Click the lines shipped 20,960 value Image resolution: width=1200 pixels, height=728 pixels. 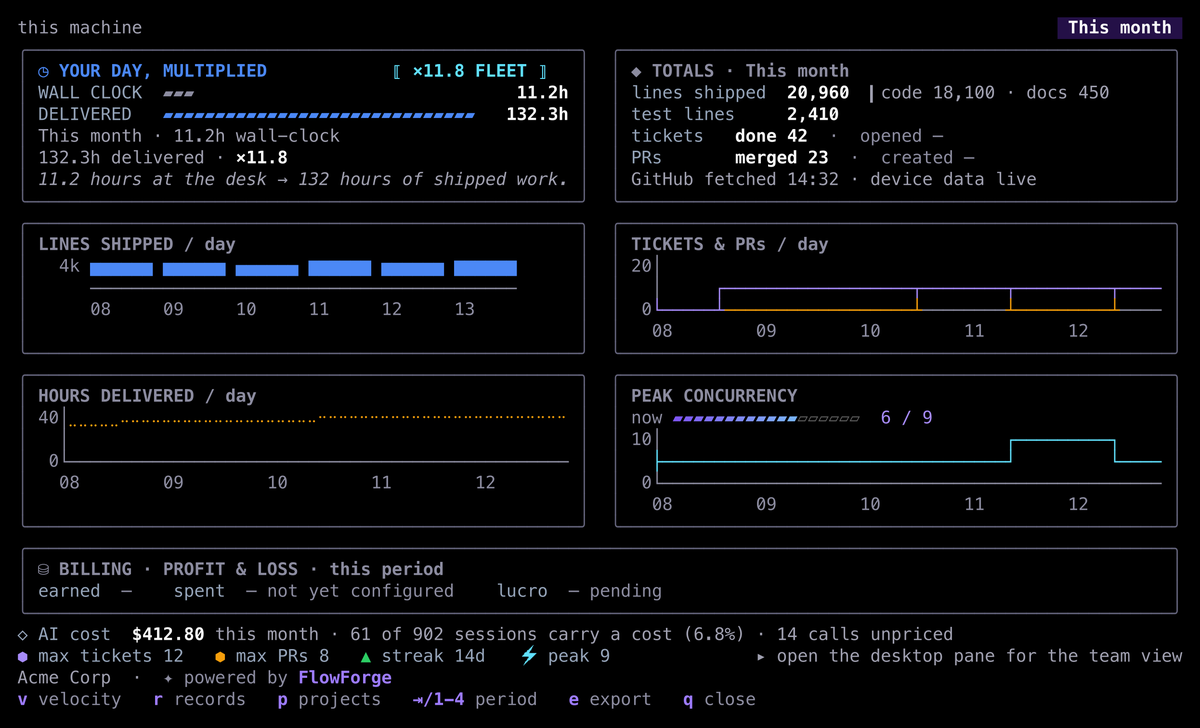818,92
